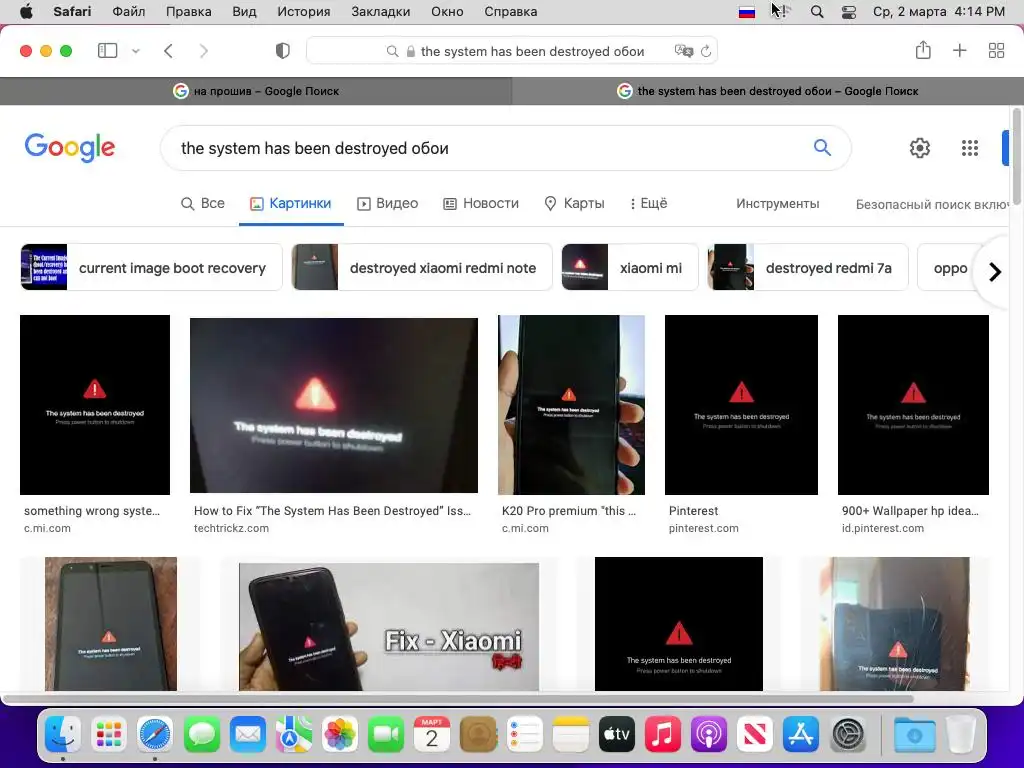Select the Картинки search tab
Image resolution: width=1024 pixels, height=768 pixels.
pyautogui.click(x=291, y=203)
